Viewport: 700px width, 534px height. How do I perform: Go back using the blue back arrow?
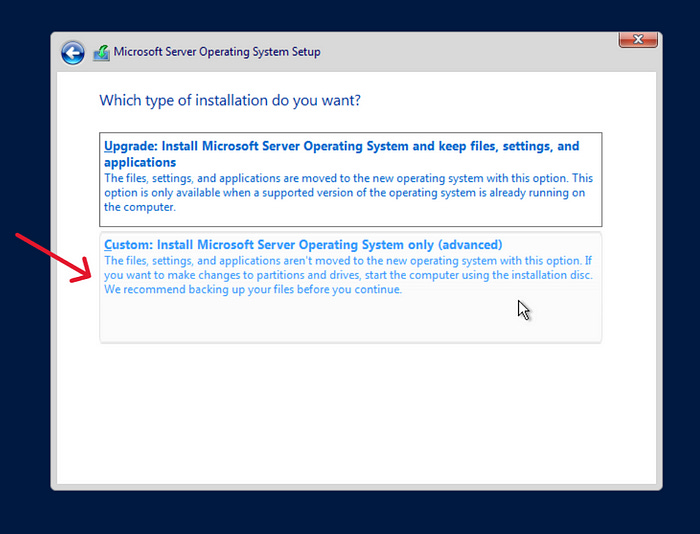(x=73, y=53)
